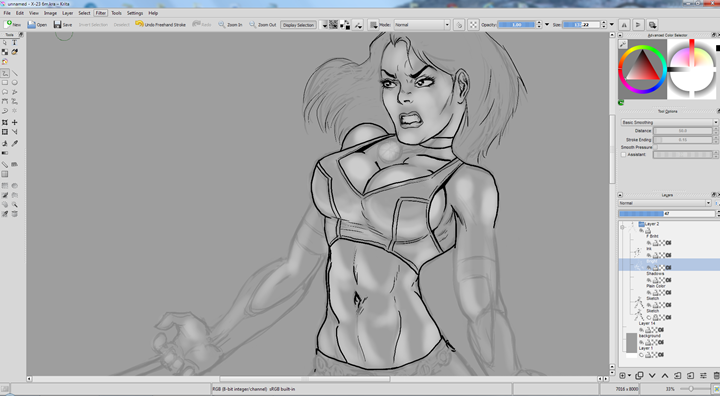Enable the Assistant checkbox
This screenshot has height=396, width=720.
point(624,155)
